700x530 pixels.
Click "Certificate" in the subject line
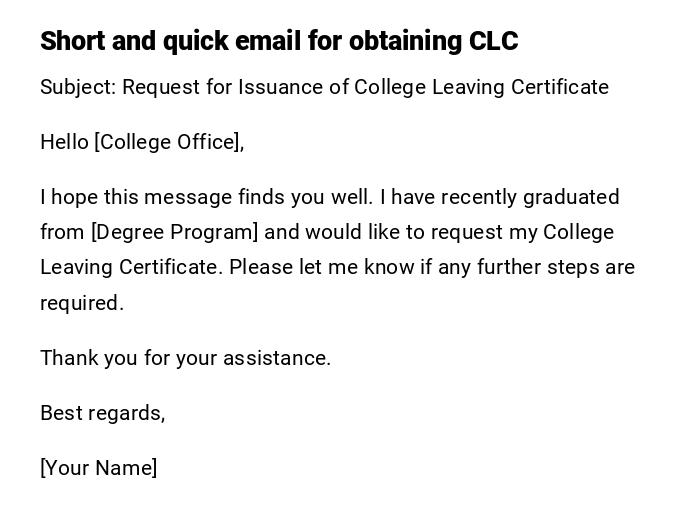point(559,87)
